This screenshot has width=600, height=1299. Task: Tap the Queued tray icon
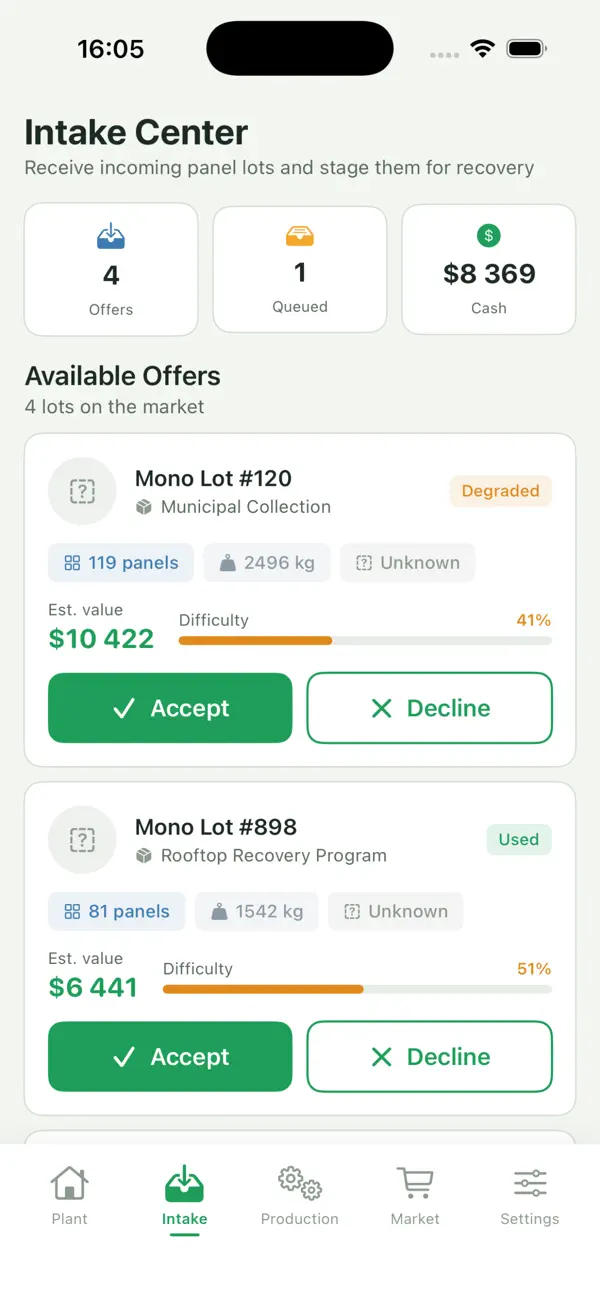300,236
